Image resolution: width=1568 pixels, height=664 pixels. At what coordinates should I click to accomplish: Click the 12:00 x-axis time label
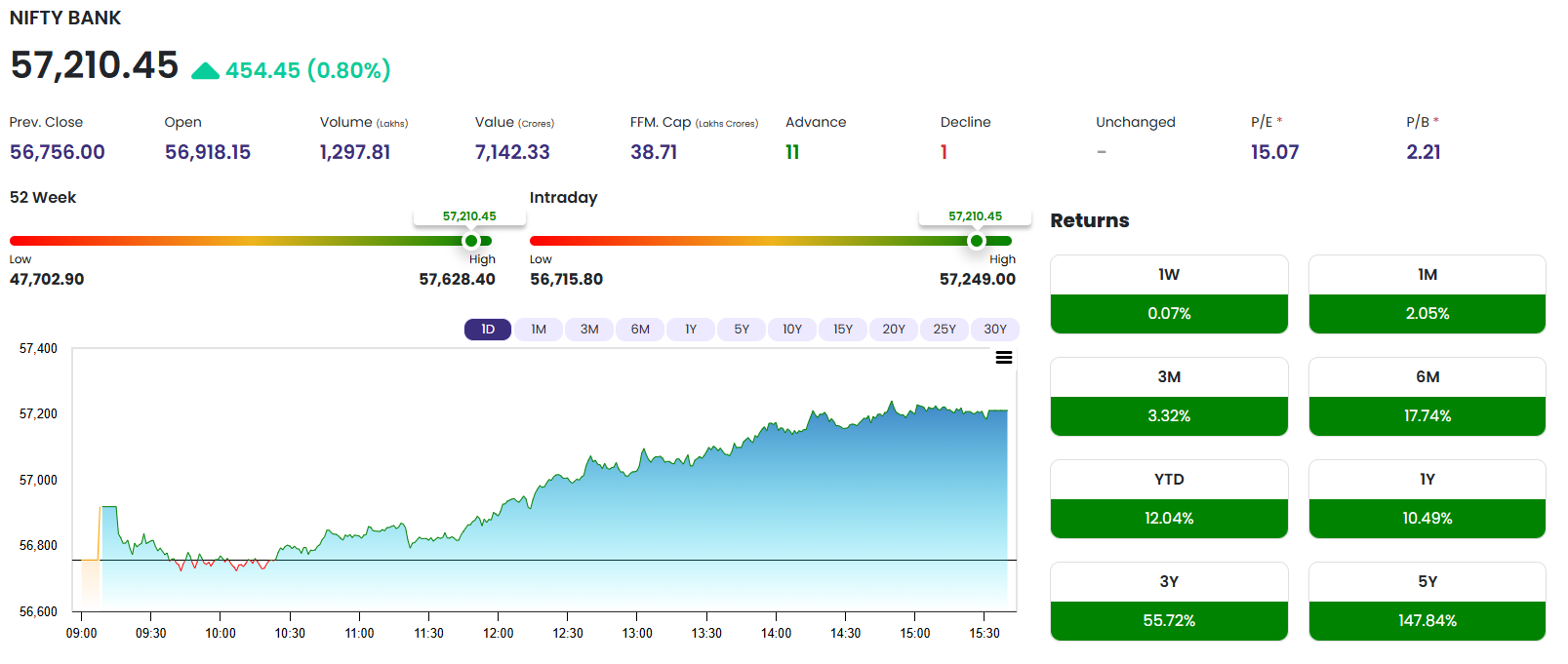tap(499, 633)
